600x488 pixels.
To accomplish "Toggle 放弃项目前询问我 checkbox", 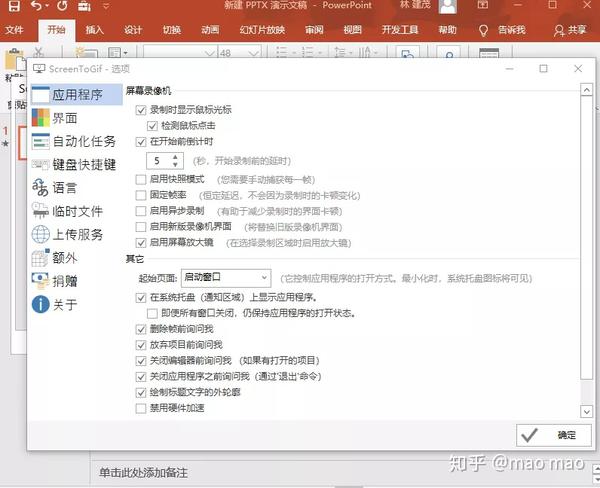I will [141, 345].
